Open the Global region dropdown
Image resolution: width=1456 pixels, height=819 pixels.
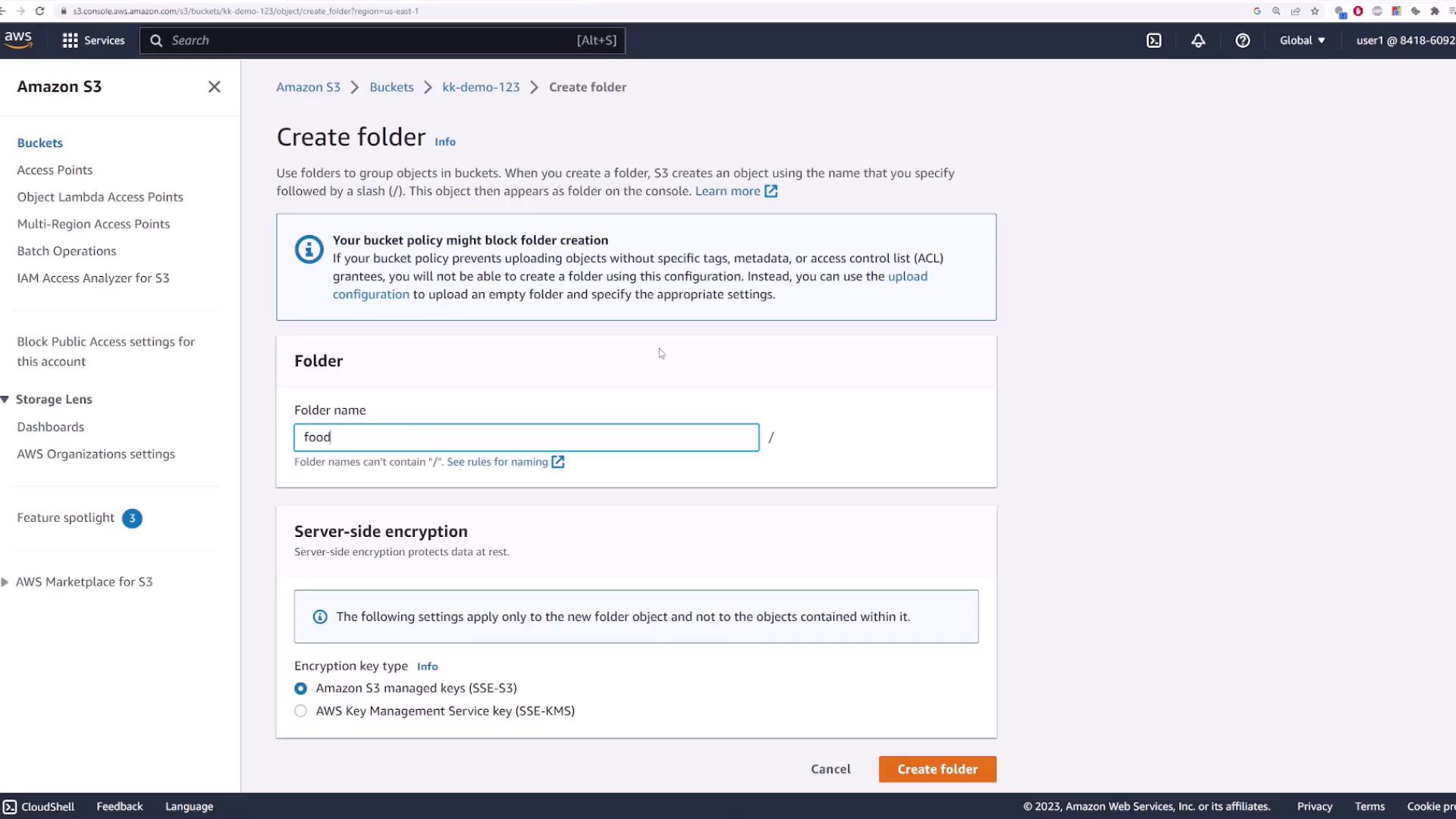coord(1302,41)
